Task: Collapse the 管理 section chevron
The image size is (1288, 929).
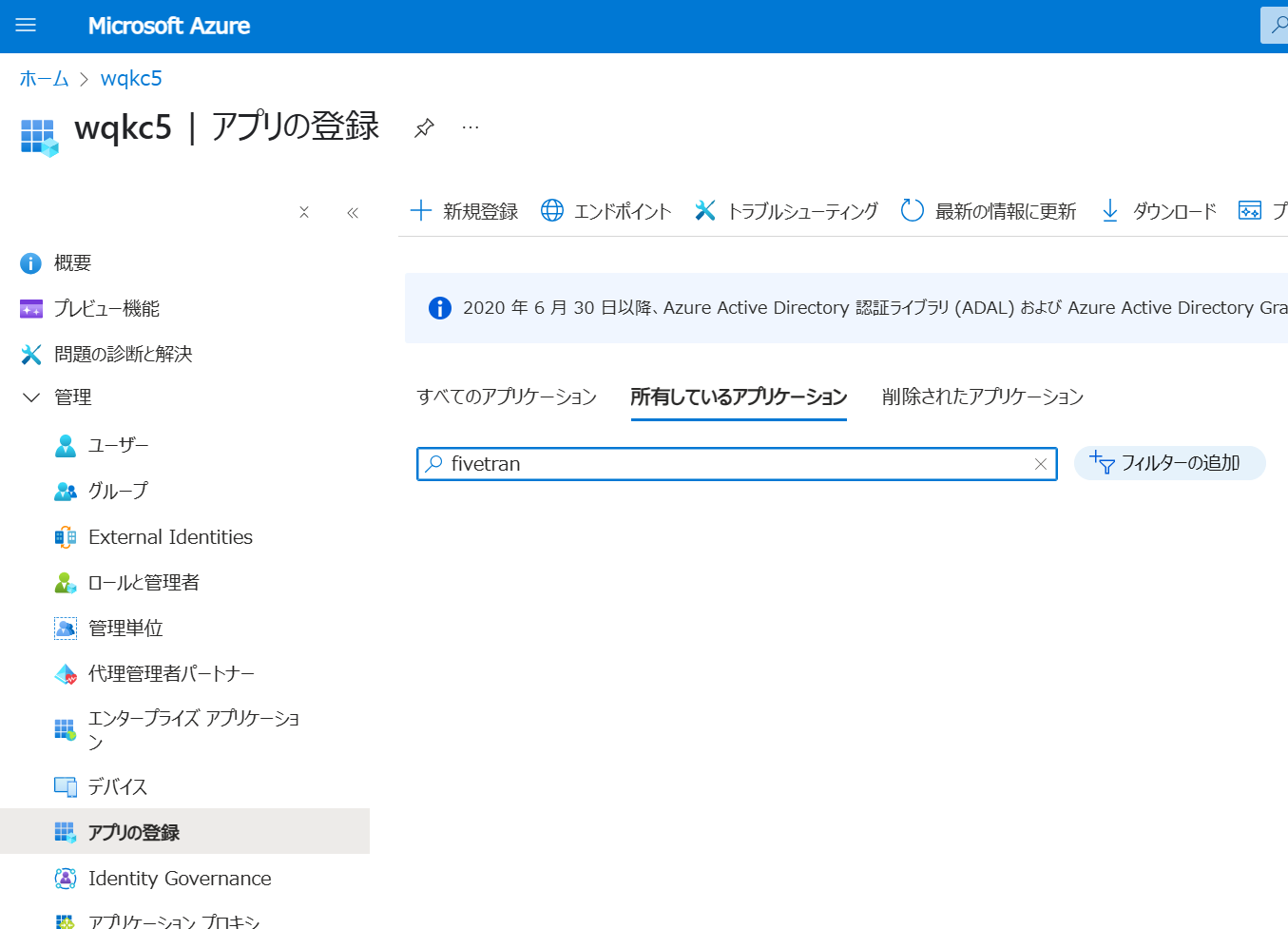Action: point(31,397)
